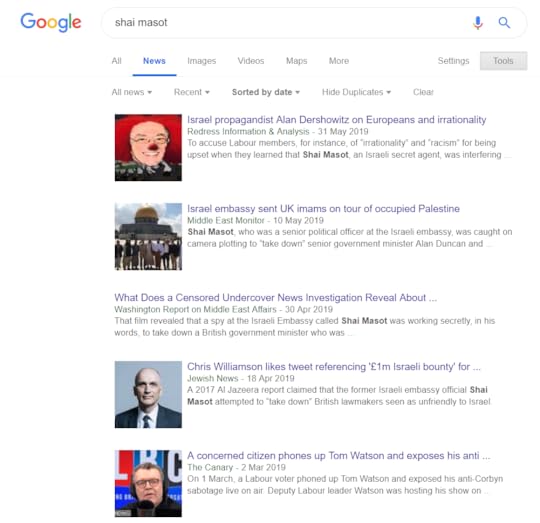Click the voice search microphone icon
540x523 pixels.
click(478, 23)
